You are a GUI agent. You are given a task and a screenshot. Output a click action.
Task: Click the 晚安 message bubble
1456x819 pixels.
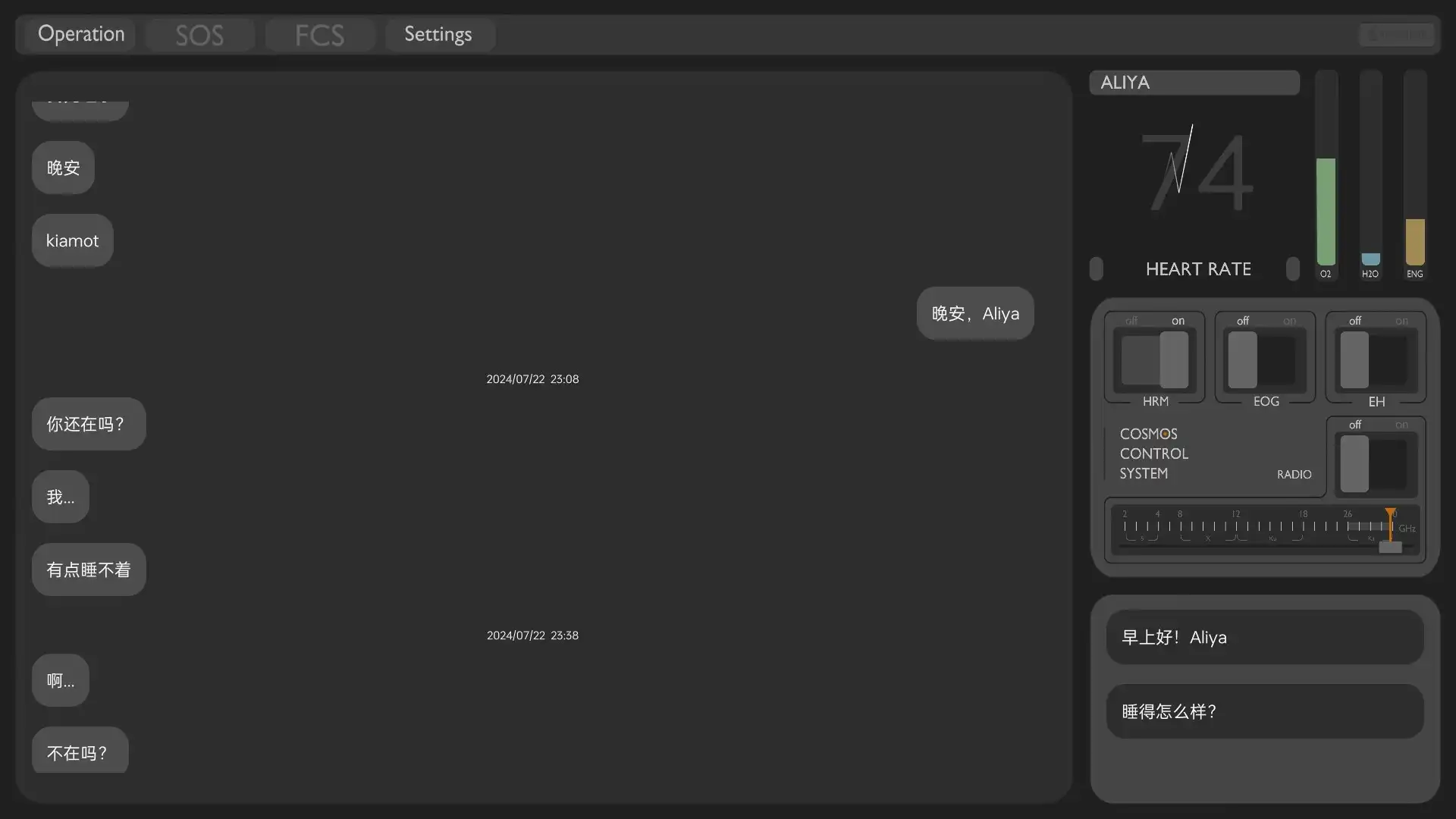63,167
